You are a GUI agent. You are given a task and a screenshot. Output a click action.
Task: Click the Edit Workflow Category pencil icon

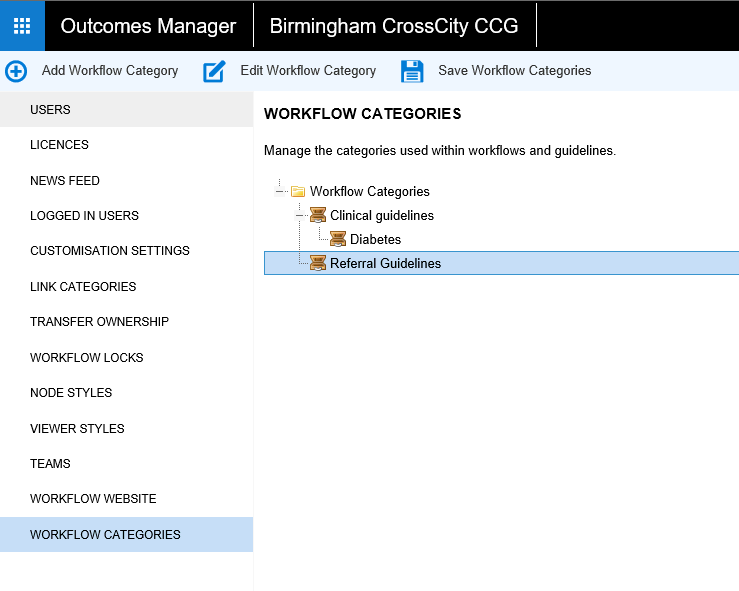[214, 71]
